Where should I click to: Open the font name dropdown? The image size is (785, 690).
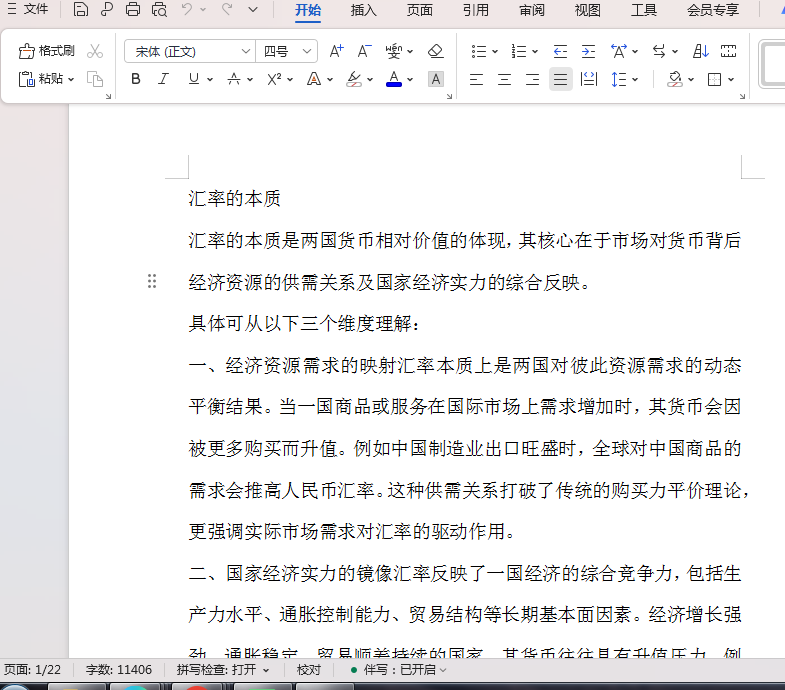pos(245,51)
